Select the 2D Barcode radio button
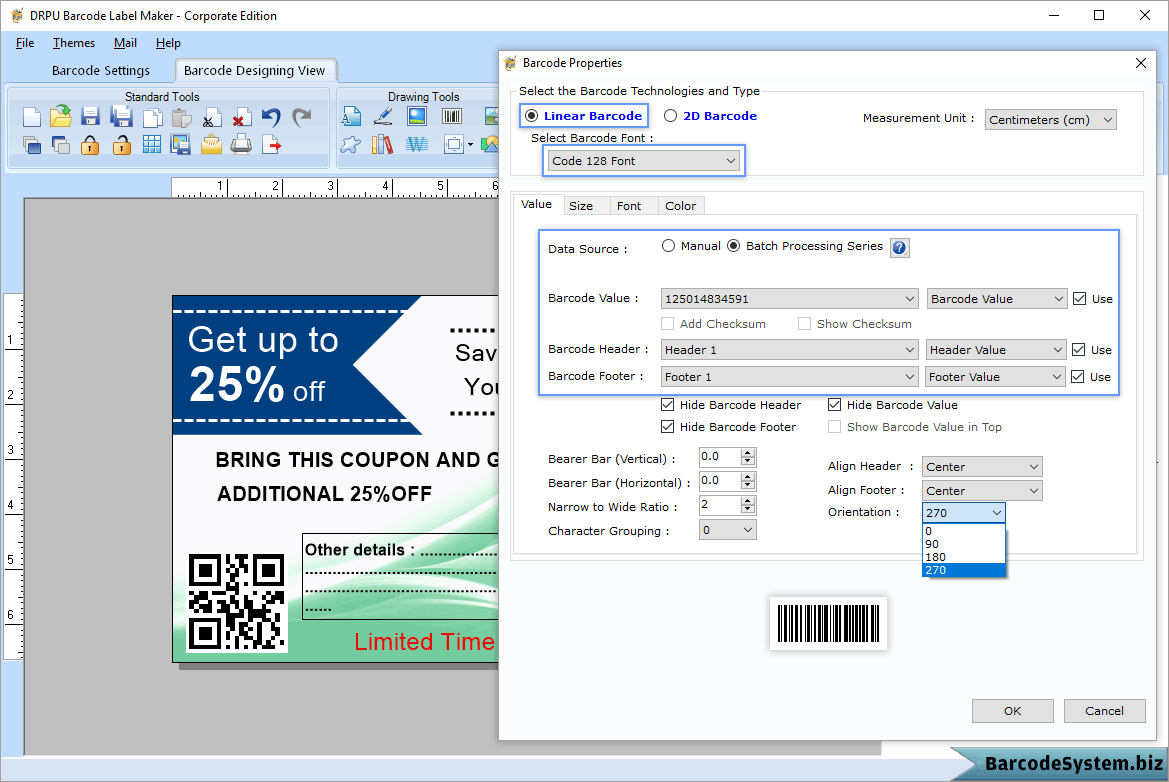Viewport: 1169px width, 782px height. [670, 115]
